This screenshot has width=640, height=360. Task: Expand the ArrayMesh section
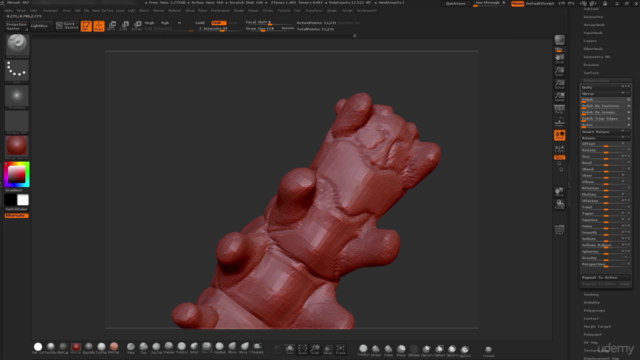click(x=594, y=25)
